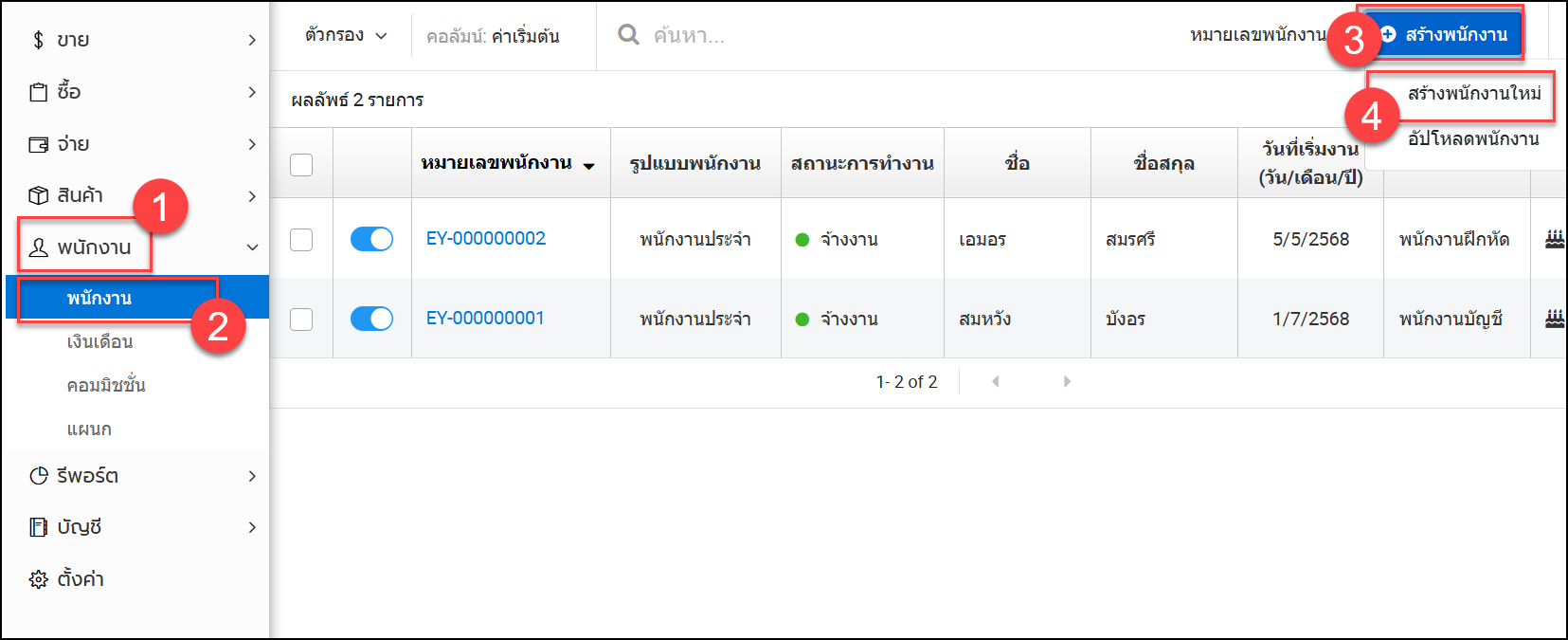Expand the ขาย menu chevron
This screenshot has height=640, width=1568.
[x=252, y=40]
